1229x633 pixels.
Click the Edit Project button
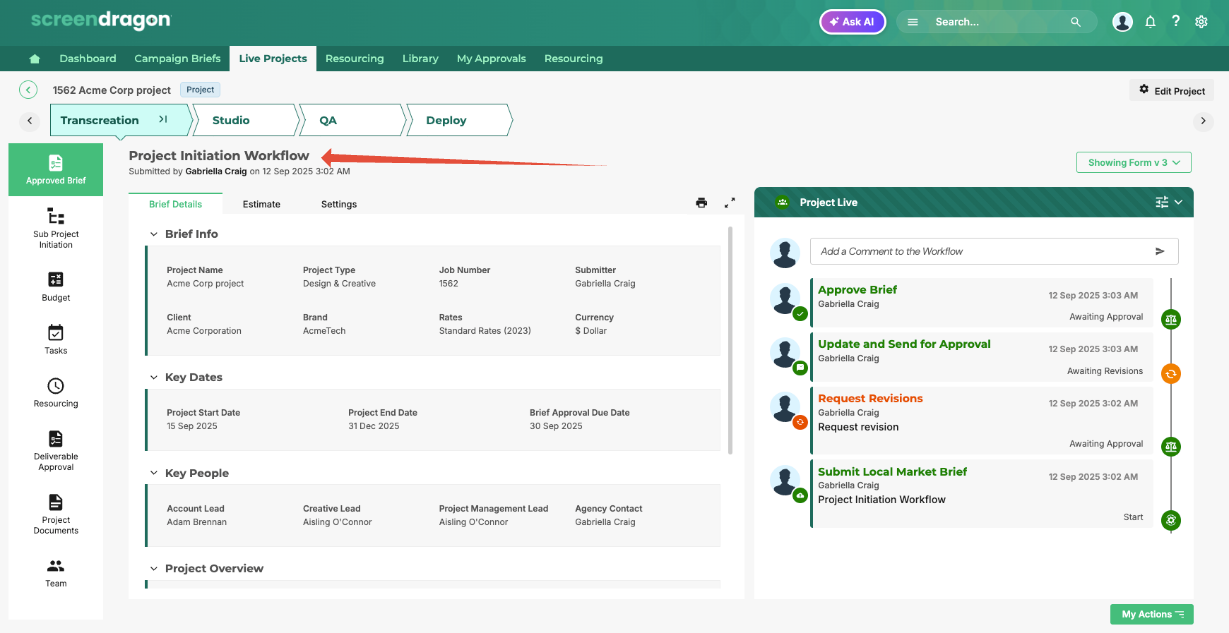pyautogui.click(x=1172, y=90)
